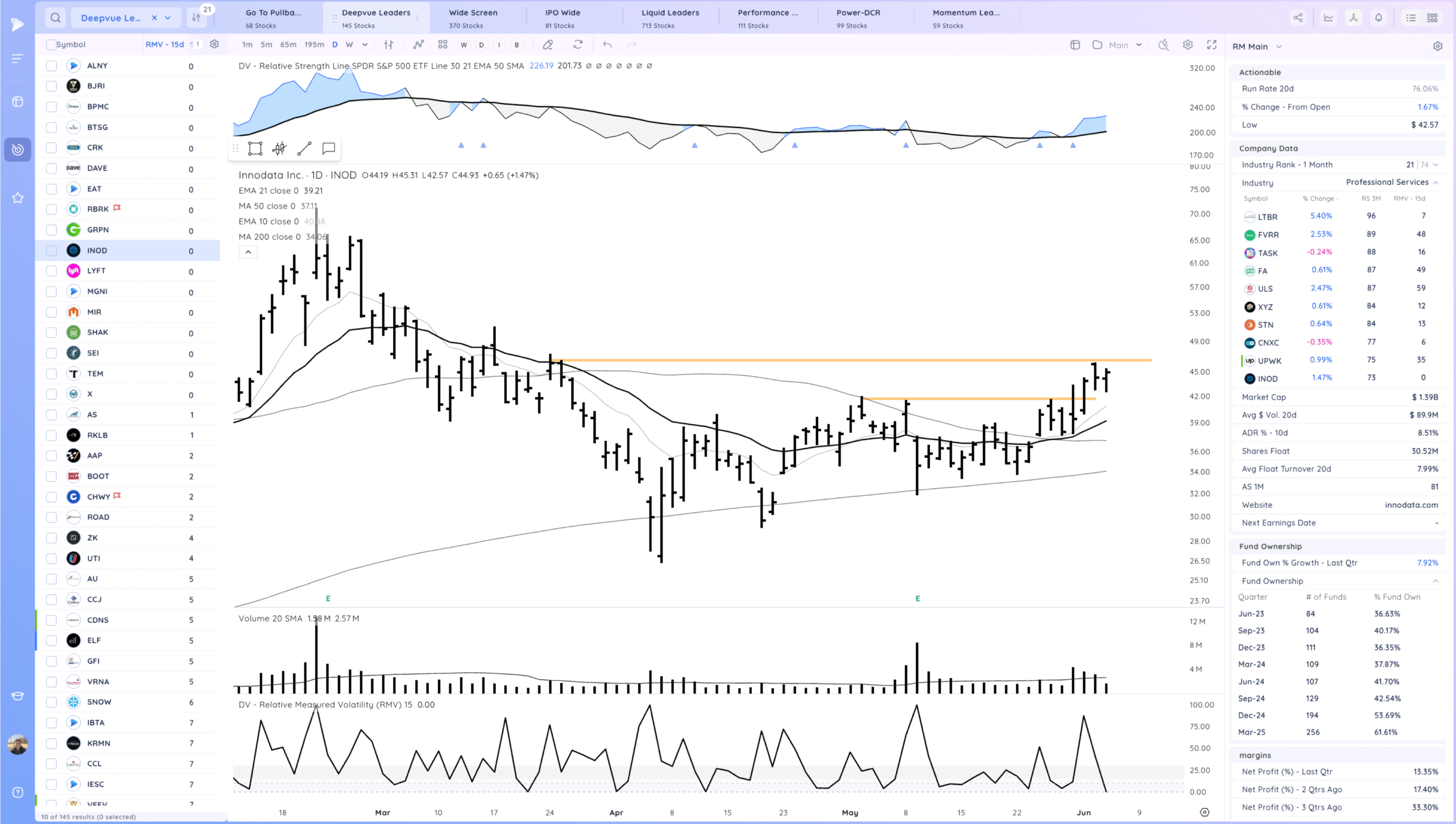Open chart settings gear icon

pos(1188,44)
